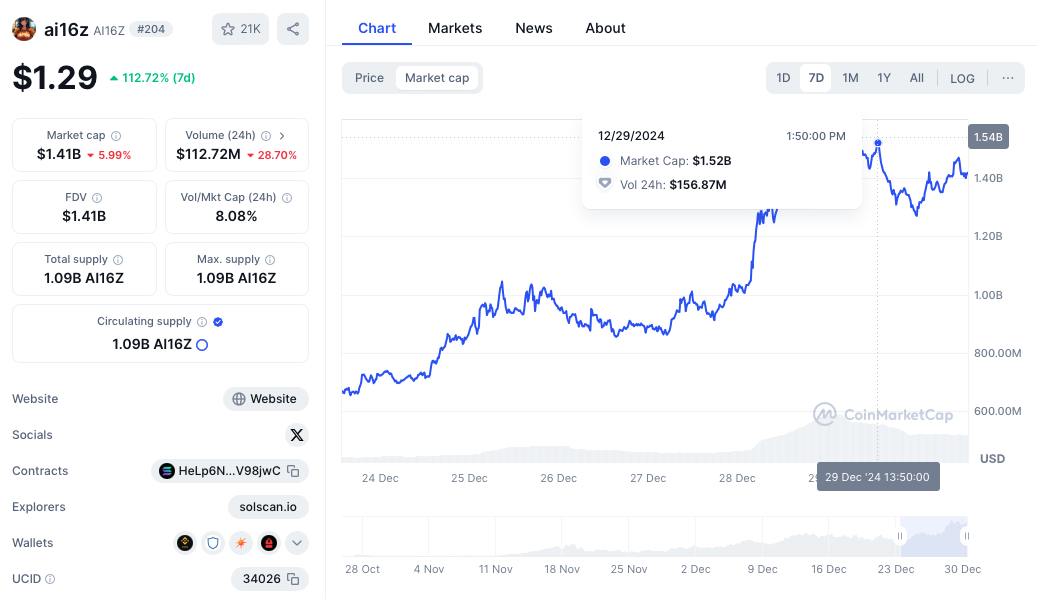Screen dimensions: 1037x599
Task: Click the FDV info icon
Action: [97, 198]
